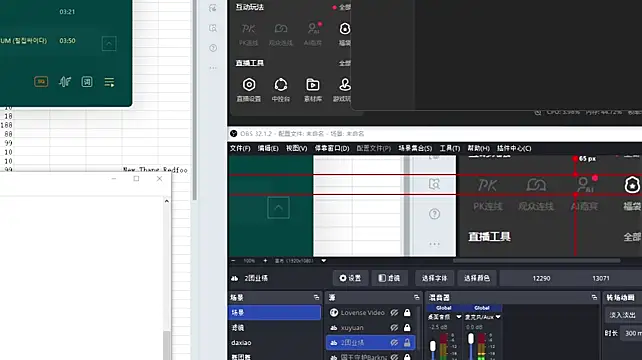Toggle visibility of the 2团业绩 source
This screenshot has width=642, height=360.
tap(394, 342)
